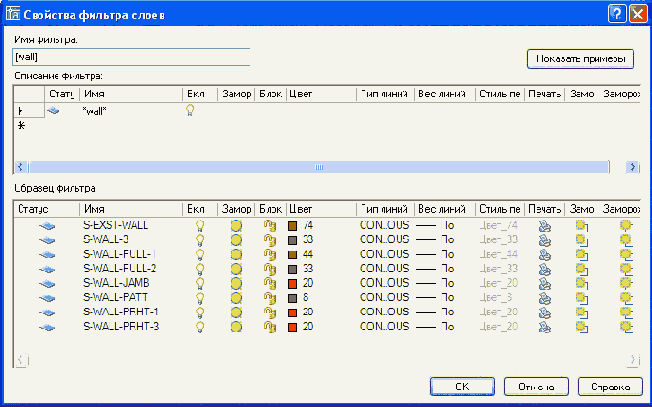Click the printer plot icon for S-WALL-PATT
This screenshot has height=407, width=652.
click(x=544, y=298)
